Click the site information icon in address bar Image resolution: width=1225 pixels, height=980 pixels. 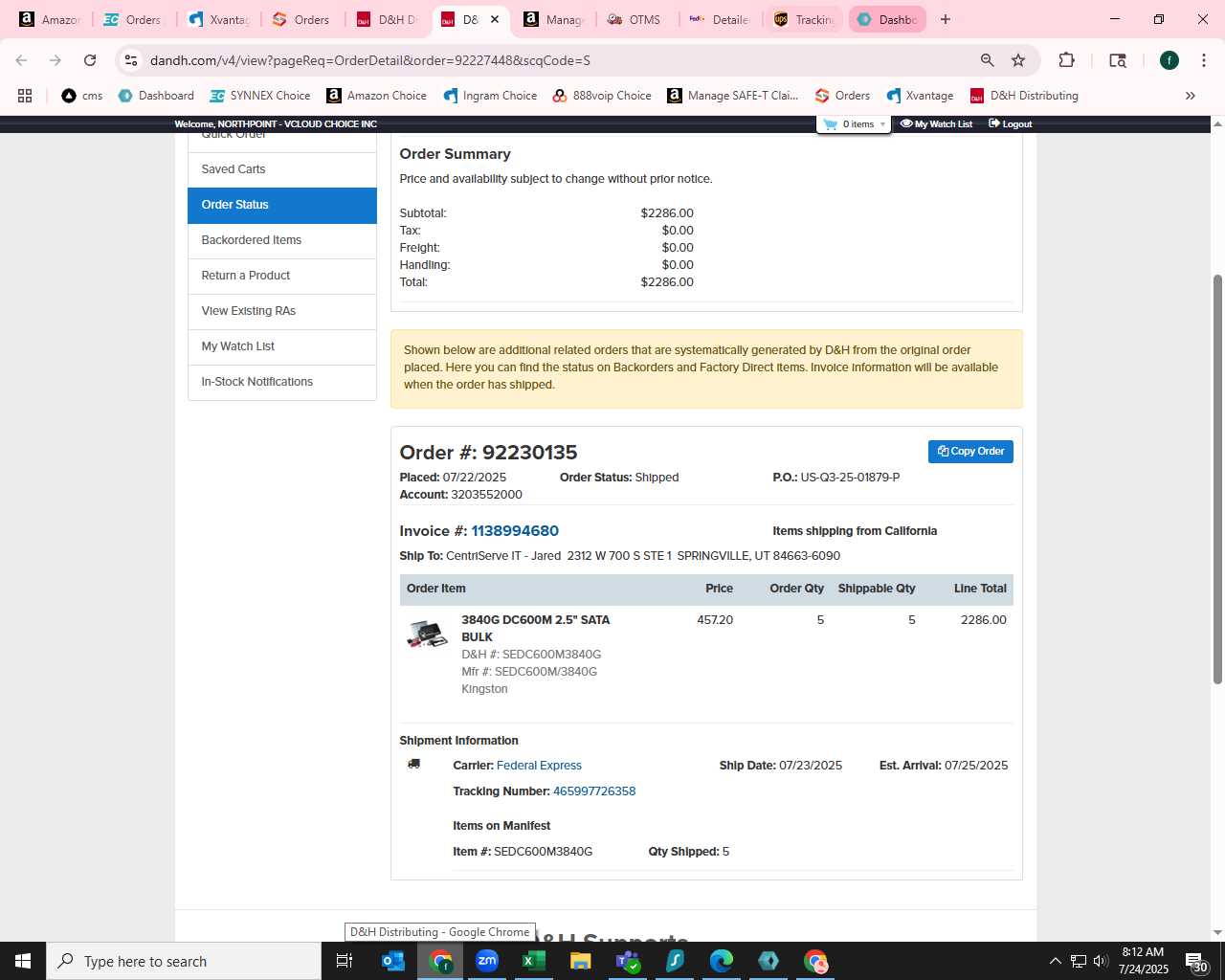pos(131,60)
